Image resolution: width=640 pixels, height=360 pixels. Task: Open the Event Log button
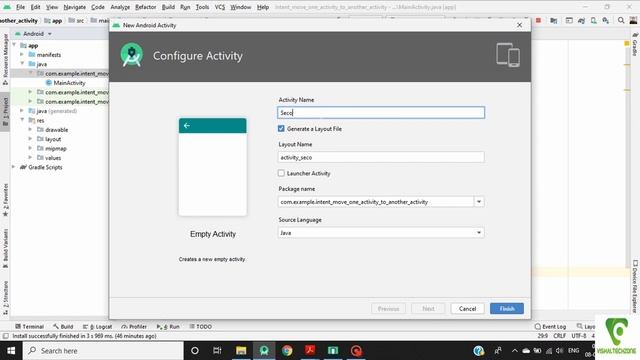[x=550, y=327]
